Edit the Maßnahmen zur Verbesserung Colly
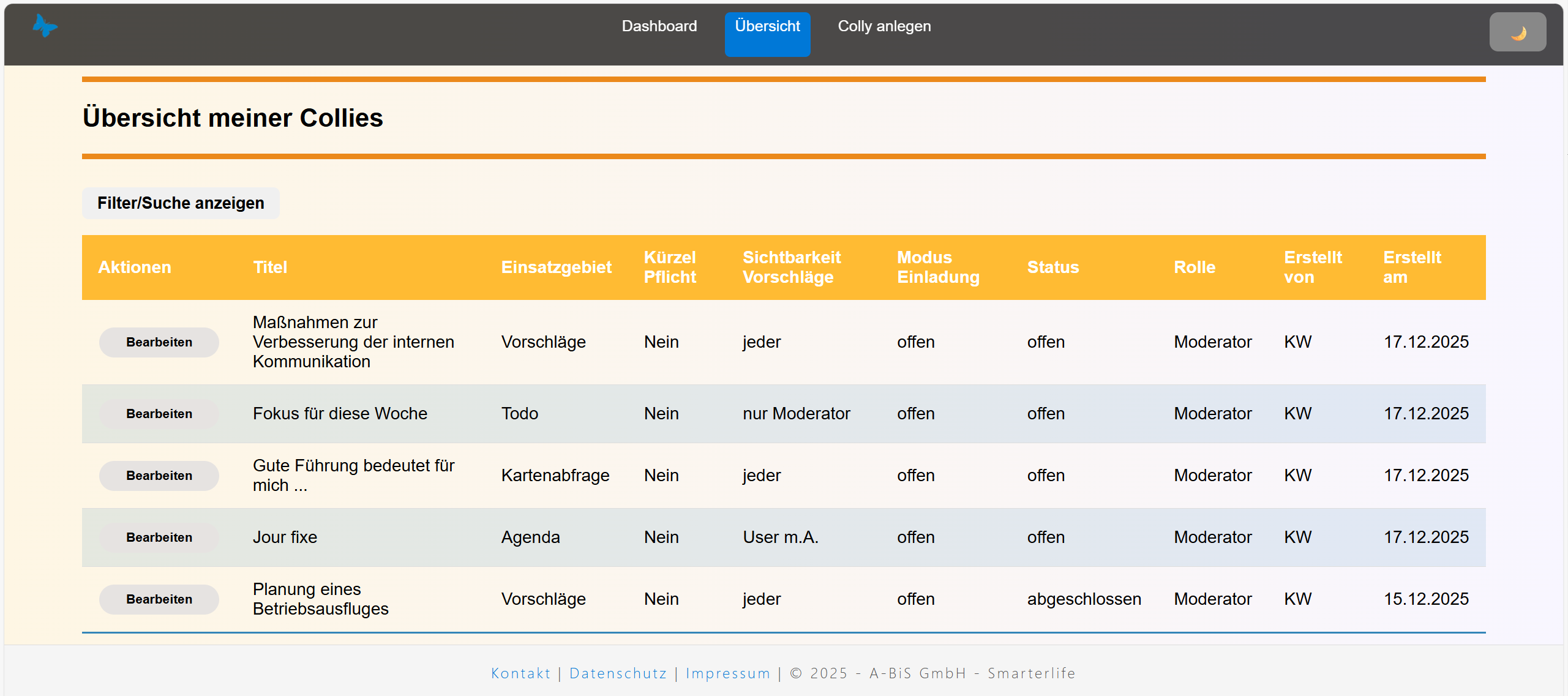Viewport: 1568px width, 696px height. click(159, 342)
